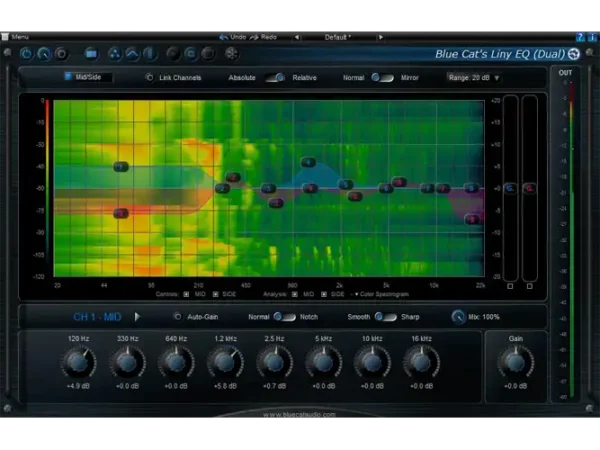Select red EQ point 1 on lower graph
Image resolution: width=600 pixels, height=450 pixels.
pyautogui.click(x=121, y=214)
